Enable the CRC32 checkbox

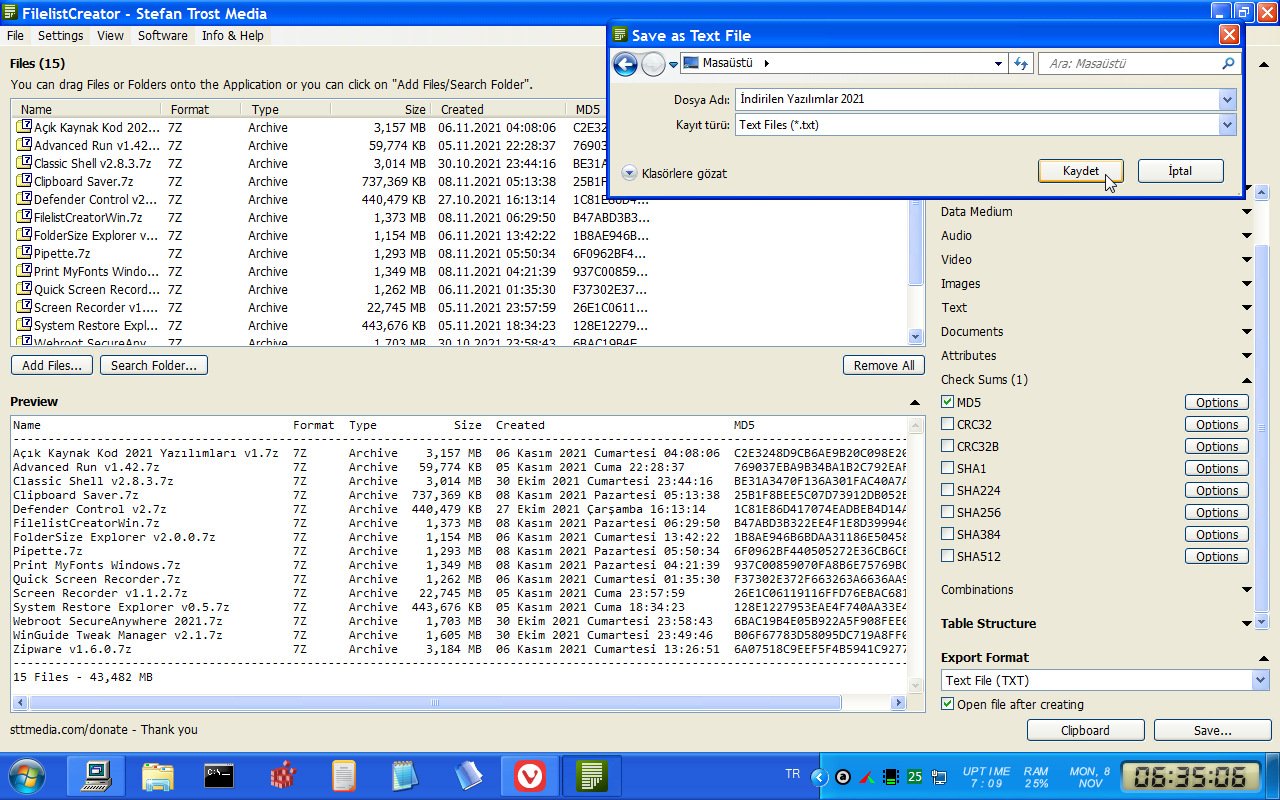[947, 424]
